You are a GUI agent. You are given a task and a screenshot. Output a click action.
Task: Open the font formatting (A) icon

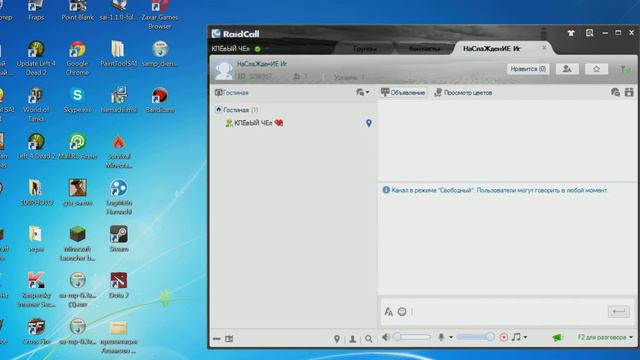pyautogui.click(x=388, y=312)
